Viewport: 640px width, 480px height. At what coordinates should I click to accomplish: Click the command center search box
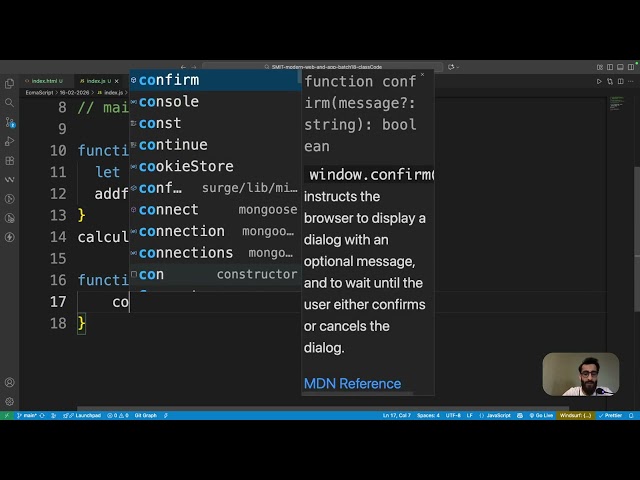[x=322, y=67]
